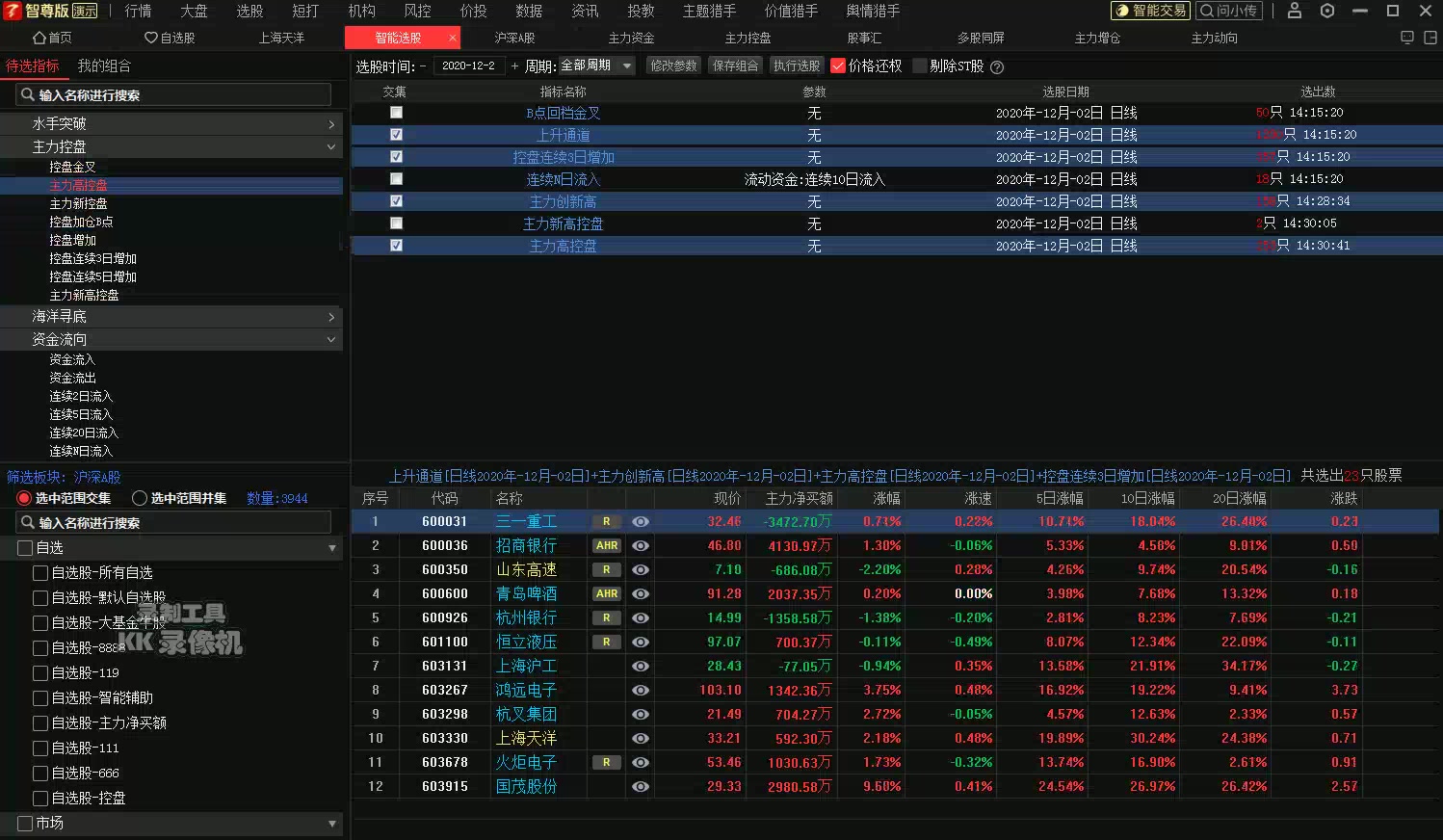Decrease stock-pick date with minus button
Image resolution: width=1443 pixels, height=840 pixels.
pyautogui.click(x=423, y=66)
